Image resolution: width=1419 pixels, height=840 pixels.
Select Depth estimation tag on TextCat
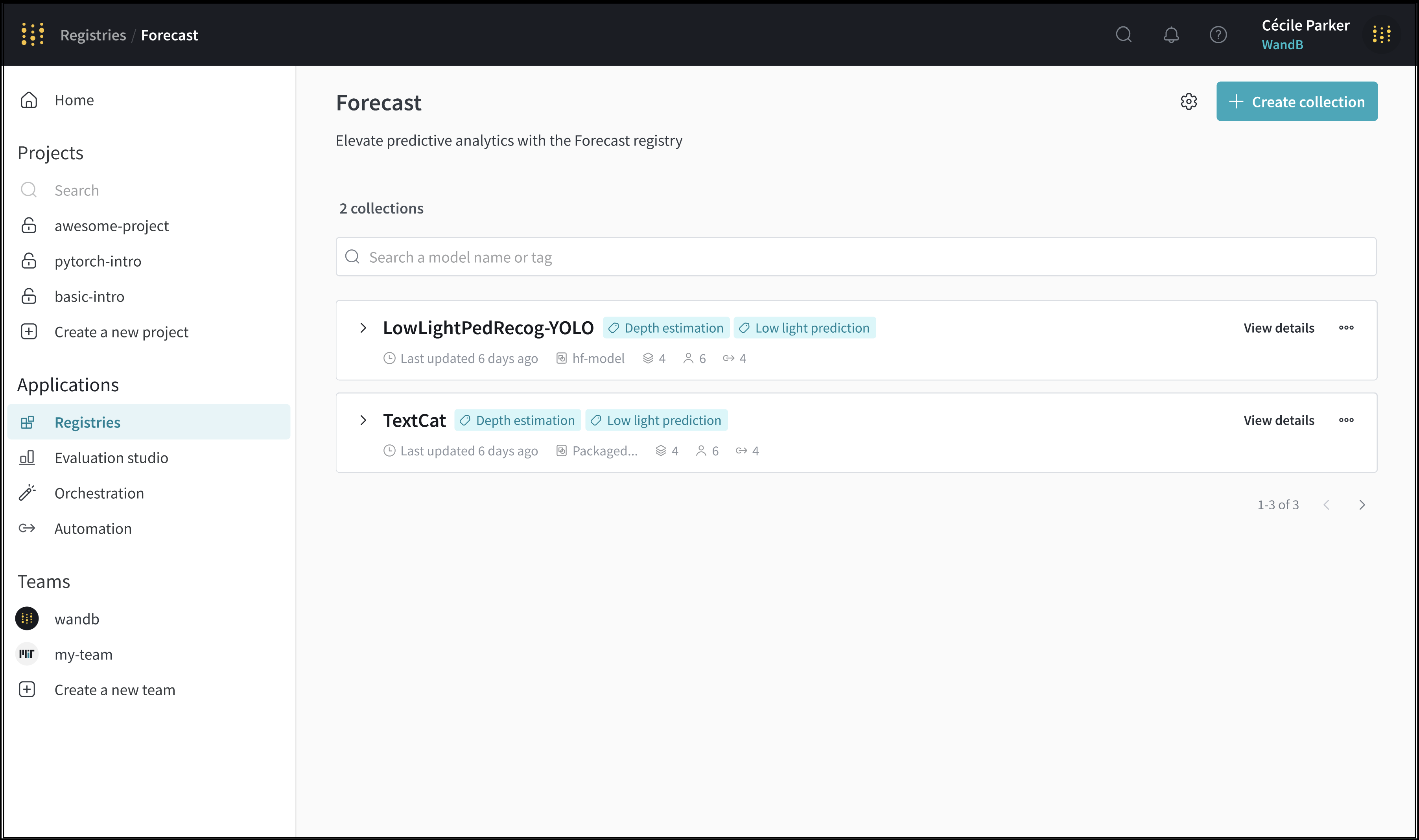pos(518,420)
